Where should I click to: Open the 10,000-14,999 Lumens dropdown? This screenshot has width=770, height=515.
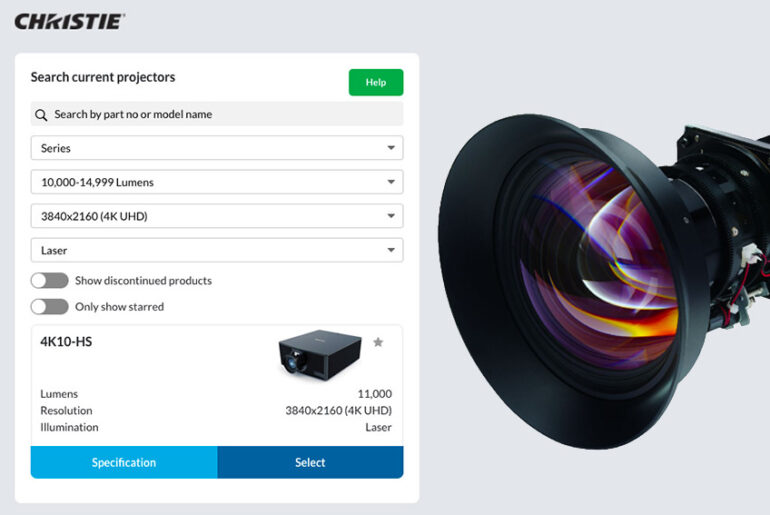tap(217, 182)
